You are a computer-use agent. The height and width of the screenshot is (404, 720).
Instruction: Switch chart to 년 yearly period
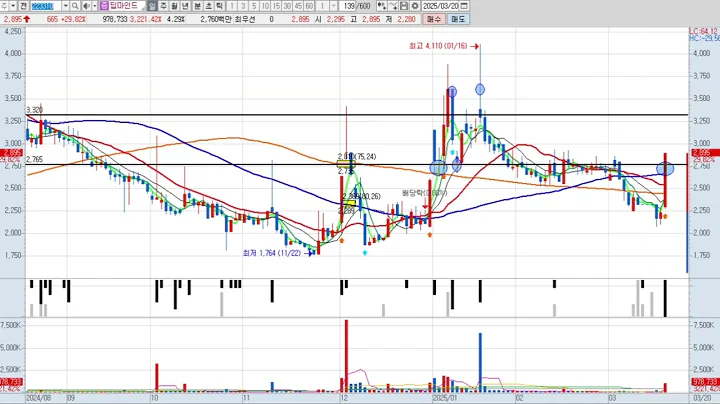point(186,6)
